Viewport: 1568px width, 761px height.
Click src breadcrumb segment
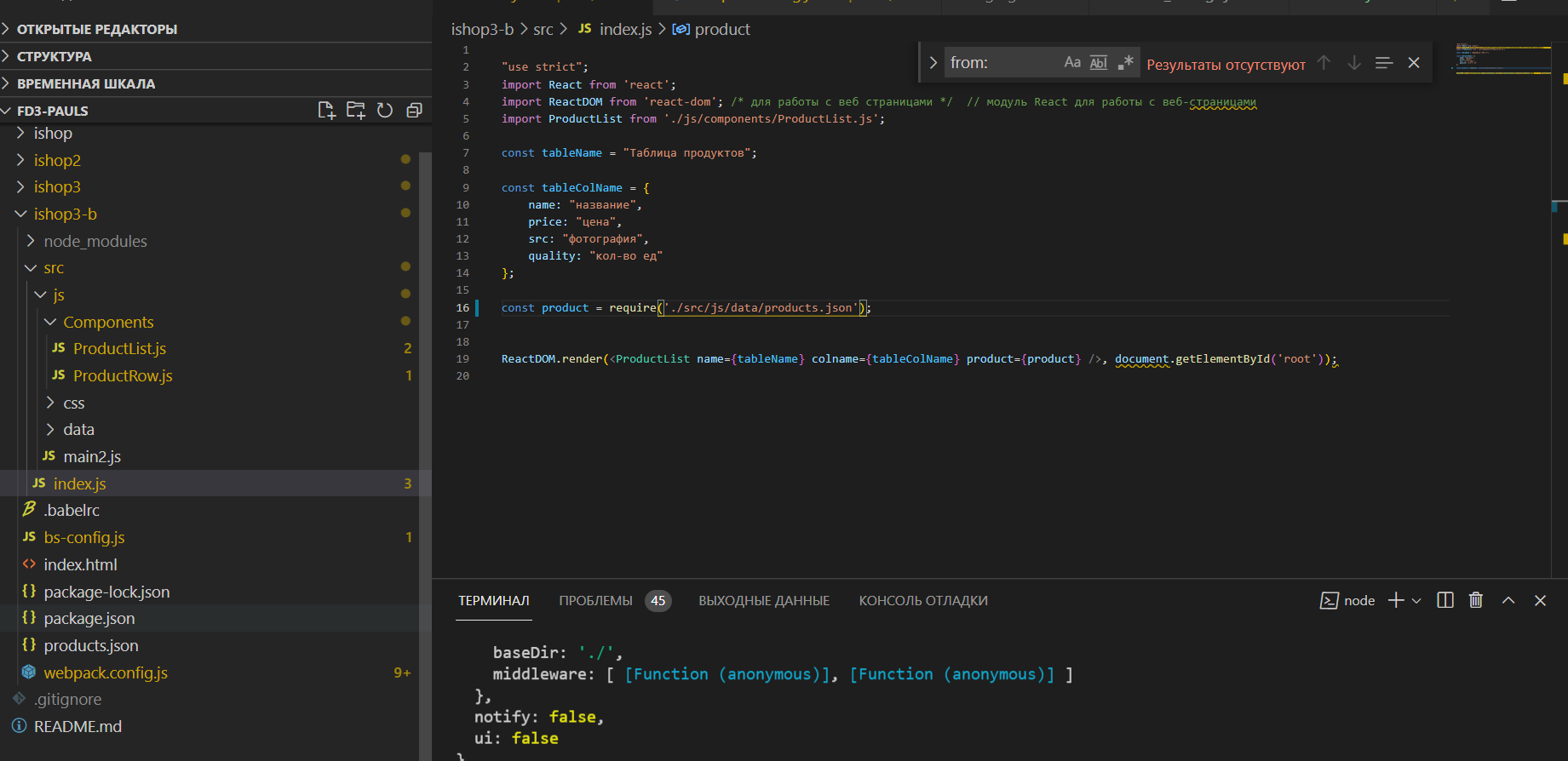543,29
